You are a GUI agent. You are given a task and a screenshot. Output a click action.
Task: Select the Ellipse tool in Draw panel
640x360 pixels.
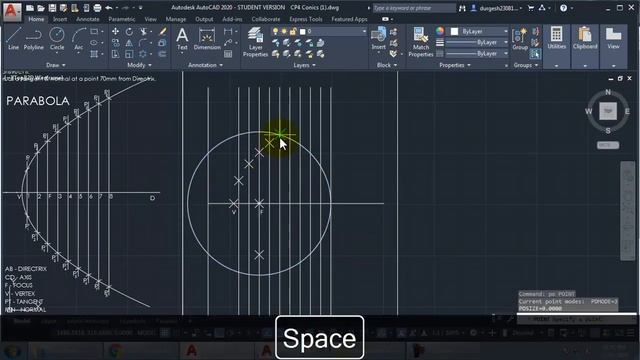(x=94, y=42)
